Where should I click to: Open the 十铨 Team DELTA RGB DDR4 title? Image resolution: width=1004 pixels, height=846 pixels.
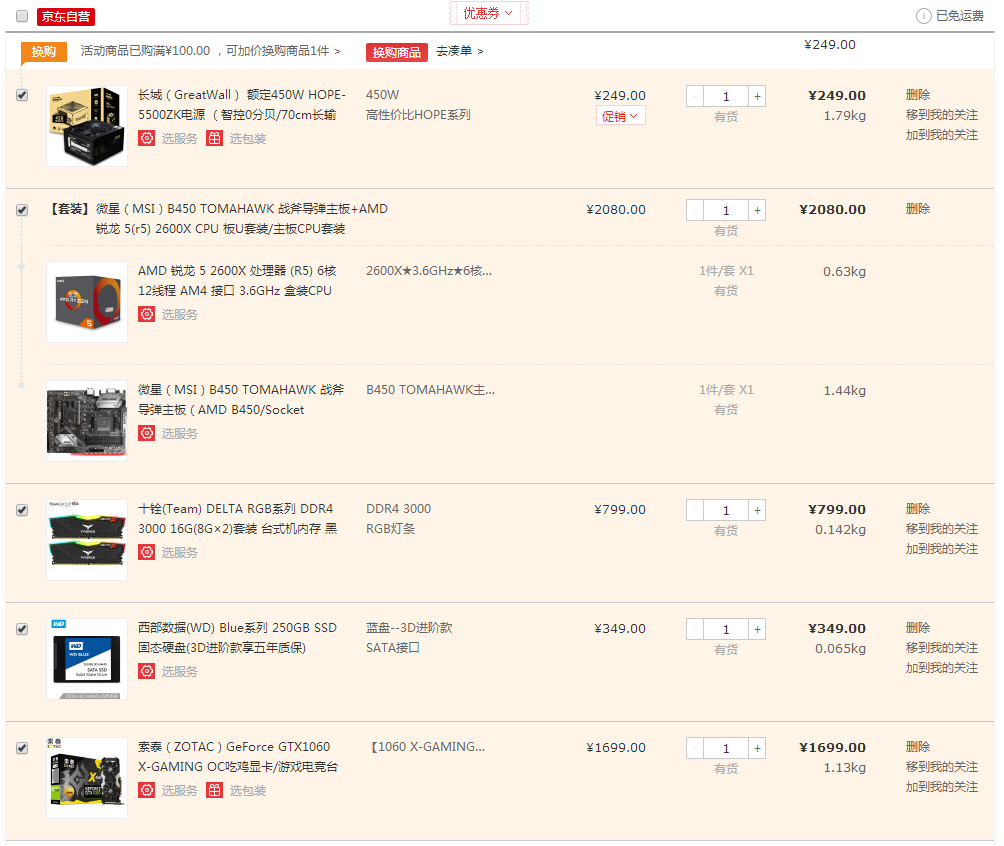[238, 519]
